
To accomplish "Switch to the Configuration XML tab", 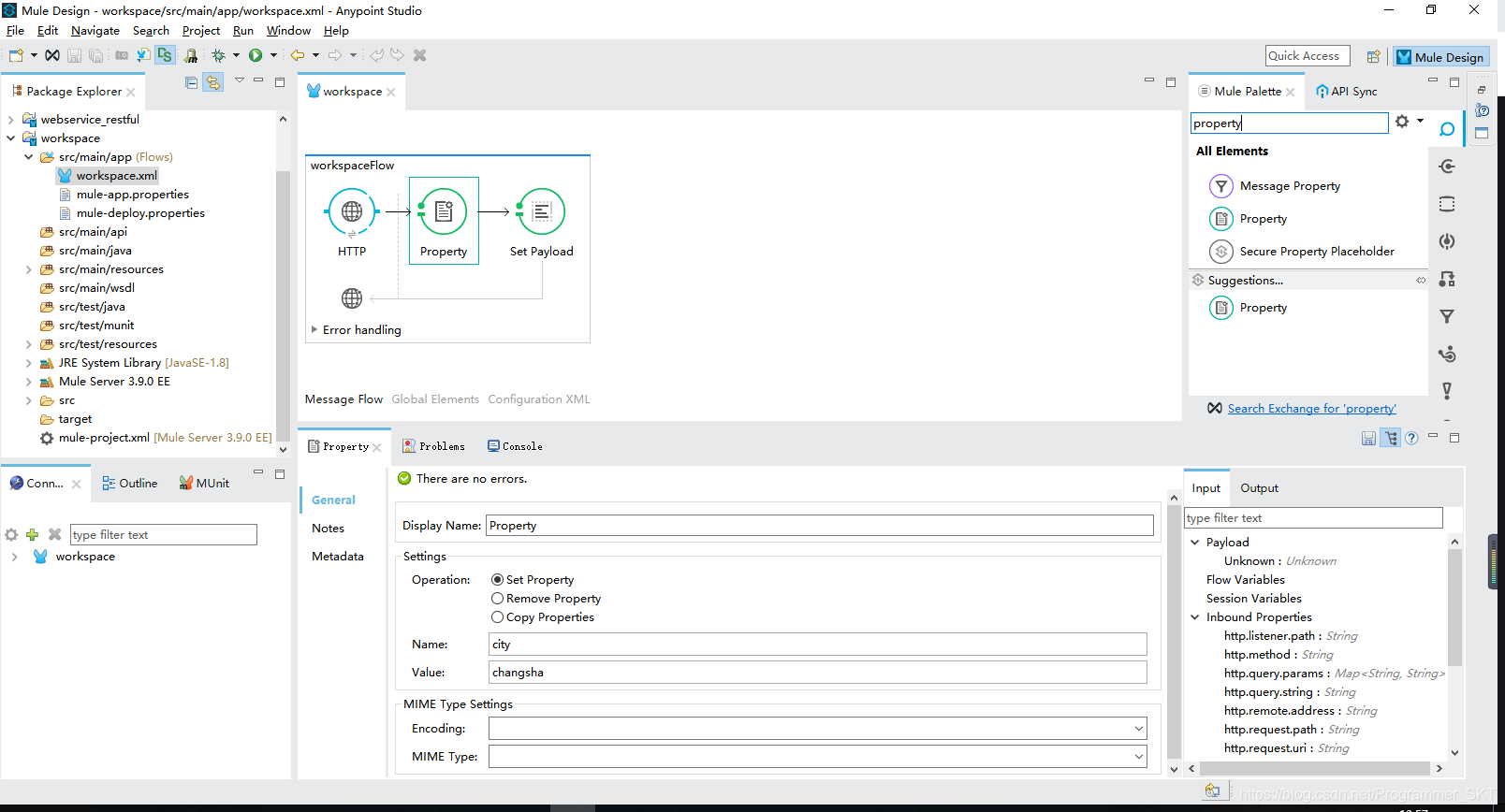I will 539,399.
